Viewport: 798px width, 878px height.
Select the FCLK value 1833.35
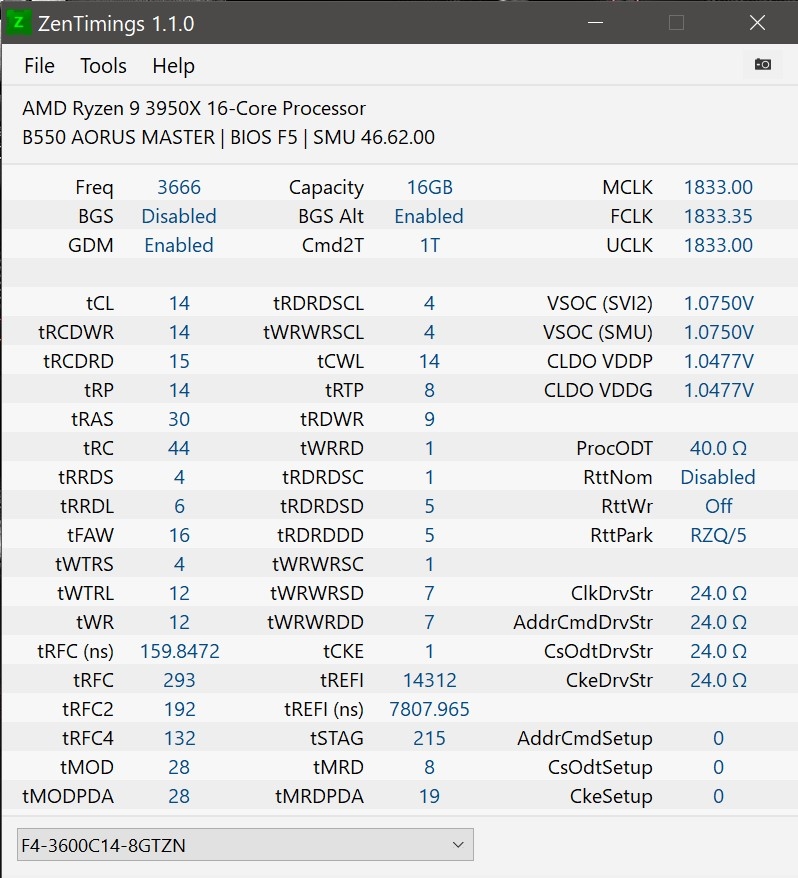[718, 217]
